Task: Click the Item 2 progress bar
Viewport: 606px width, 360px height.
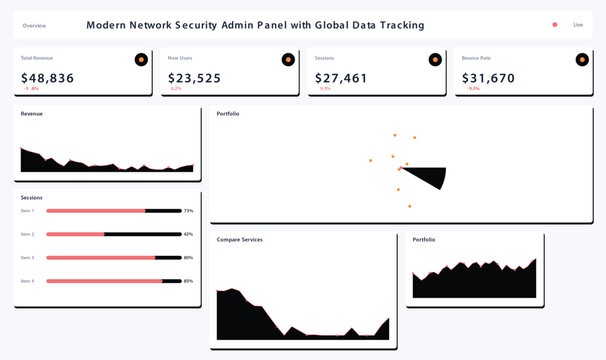Action: (x=114, y=234)
